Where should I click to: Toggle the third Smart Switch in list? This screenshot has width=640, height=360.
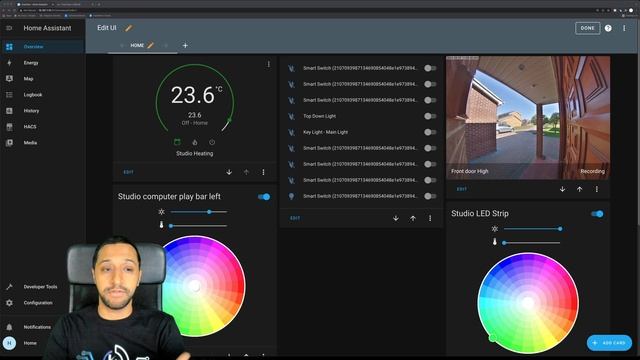(430, 100)
